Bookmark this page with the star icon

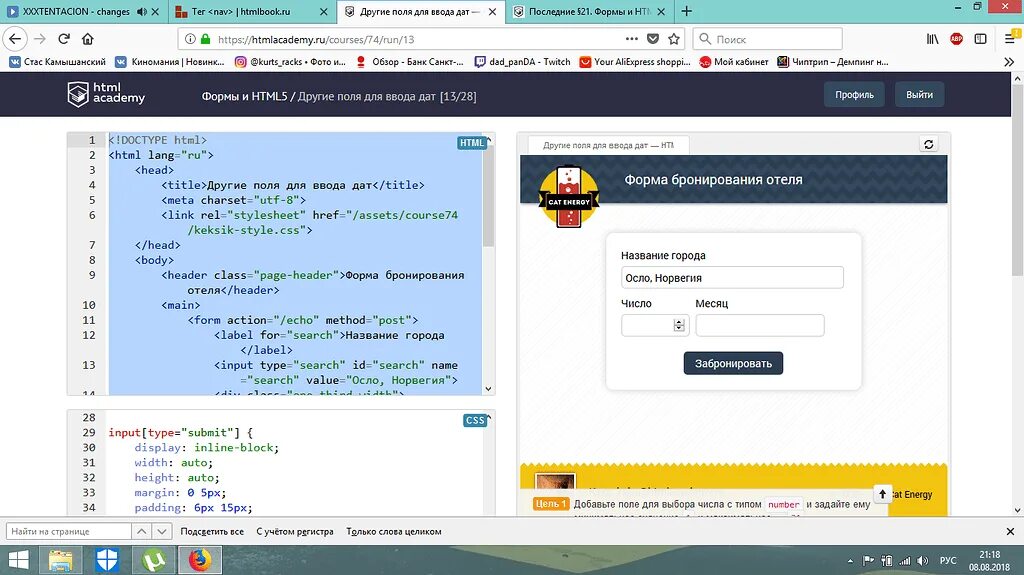point(674,39)
